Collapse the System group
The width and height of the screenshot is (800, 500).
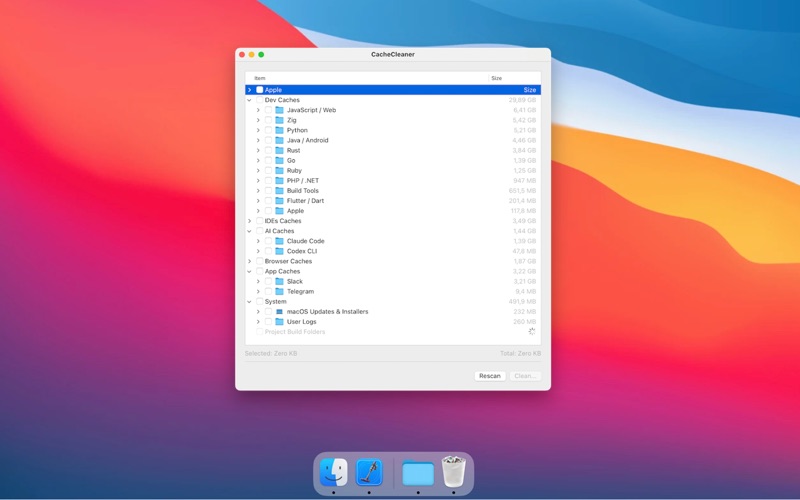click(249, 302)
